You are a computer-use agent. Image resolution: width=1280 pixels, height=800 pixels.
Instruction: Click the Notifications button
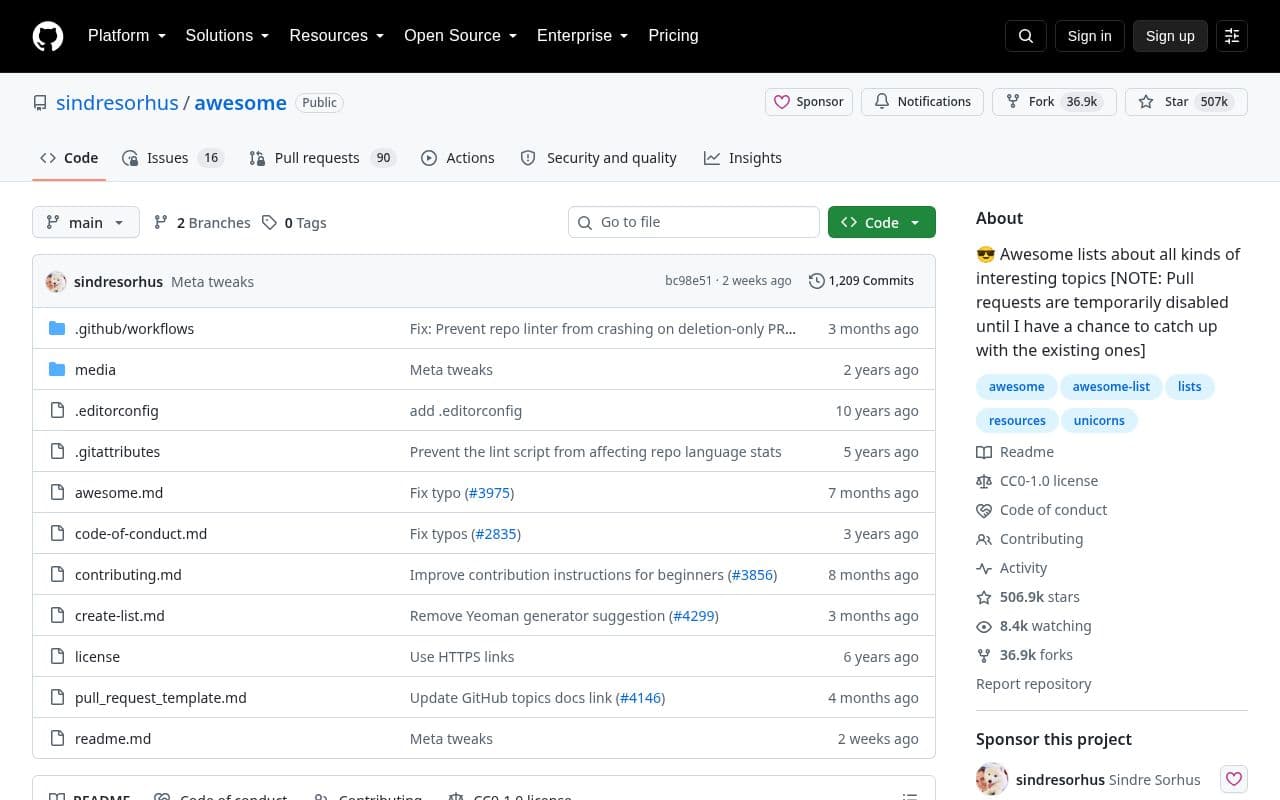pyautogui.click(x=923, y=102)
